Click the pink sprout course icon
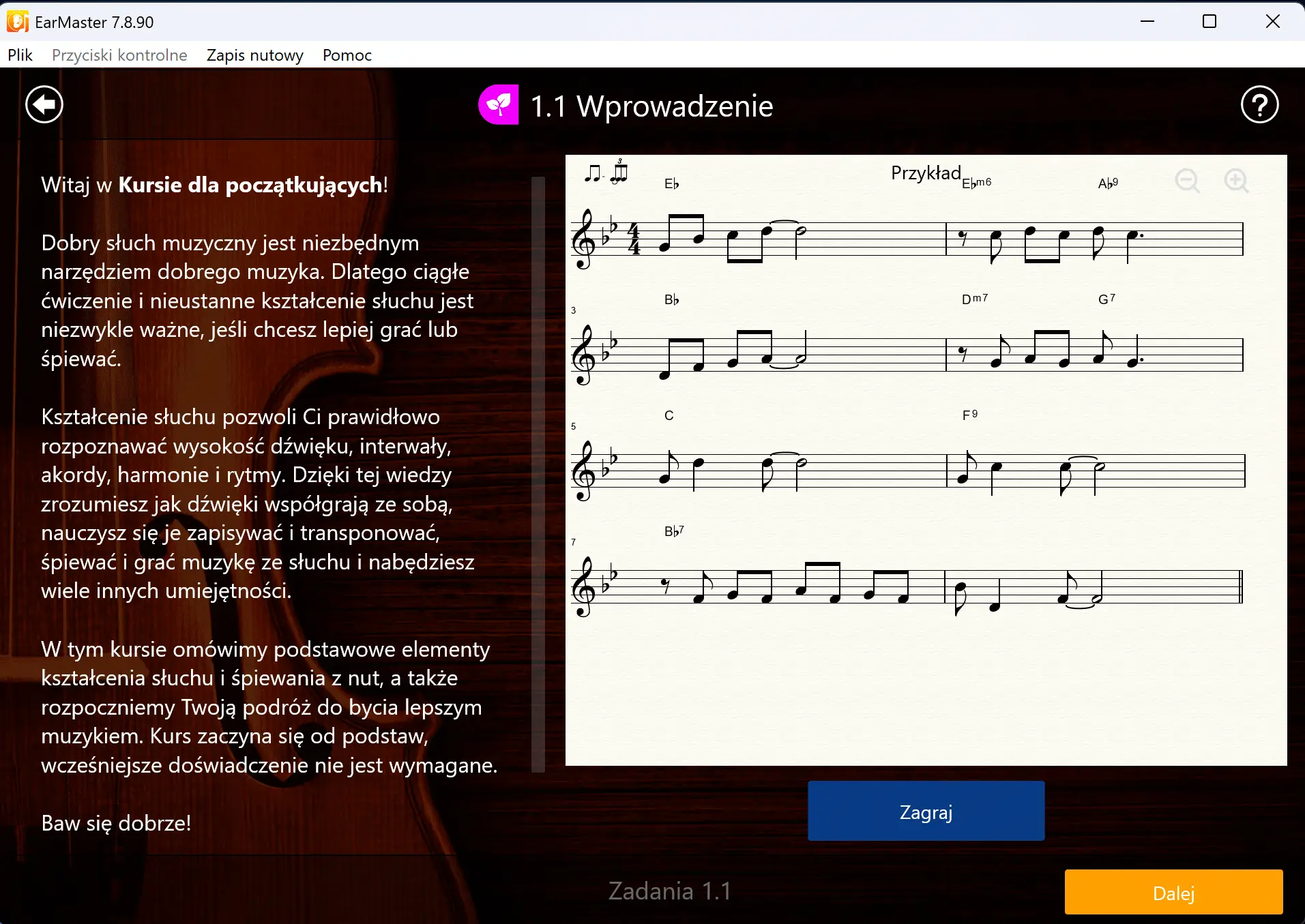Image resolution: width=1305 pixels, height=924 pixels. point(499,105)
